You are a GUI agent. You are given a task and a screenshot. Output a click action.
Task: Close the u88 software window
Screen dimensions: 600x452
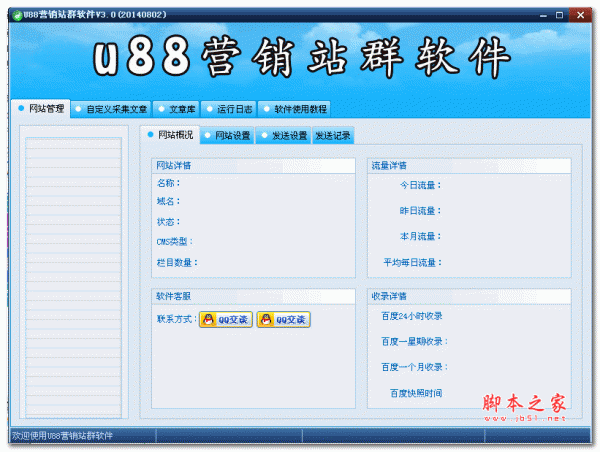click(580, 15)
